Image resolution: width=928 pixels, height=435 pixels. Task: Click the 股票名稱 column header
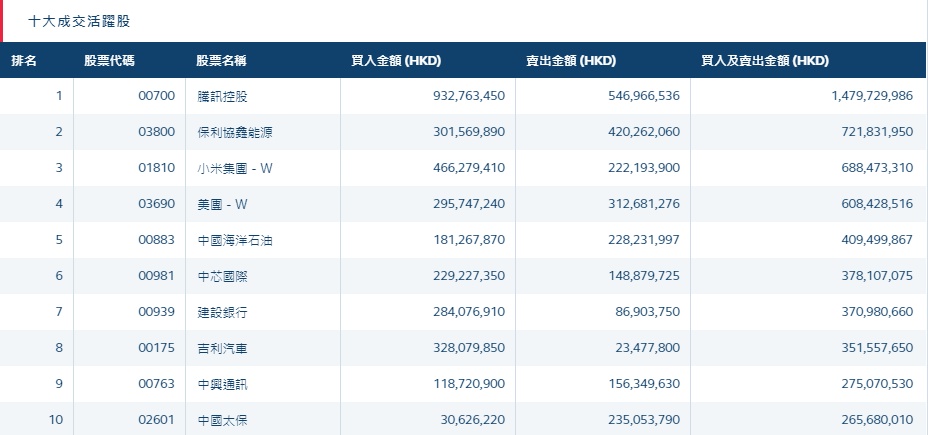[221, 60]
